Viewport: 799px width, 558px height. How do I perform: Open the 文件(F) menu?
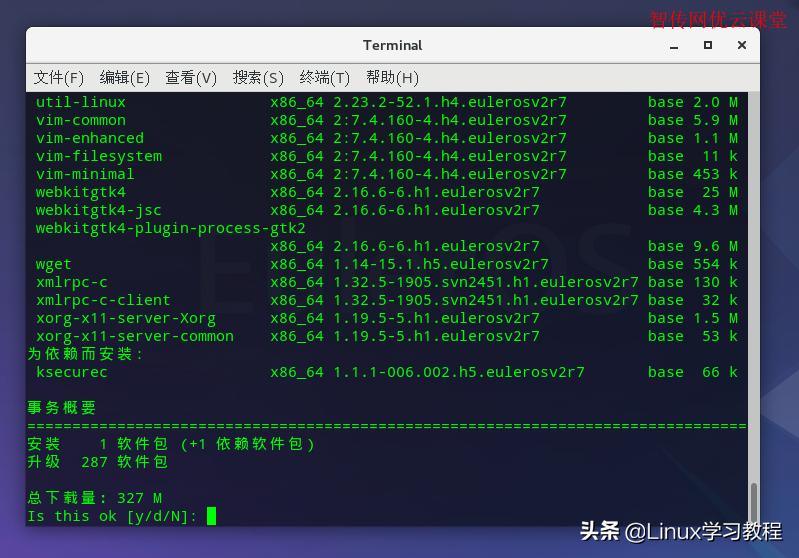pyautogui.click(x=59, y=78)
